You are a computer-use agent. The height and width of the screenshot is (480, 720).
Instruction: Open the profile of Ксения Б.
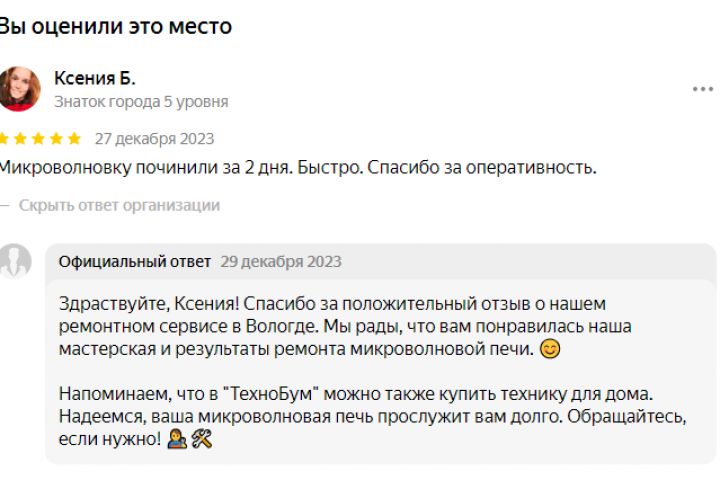click(94, 78)
